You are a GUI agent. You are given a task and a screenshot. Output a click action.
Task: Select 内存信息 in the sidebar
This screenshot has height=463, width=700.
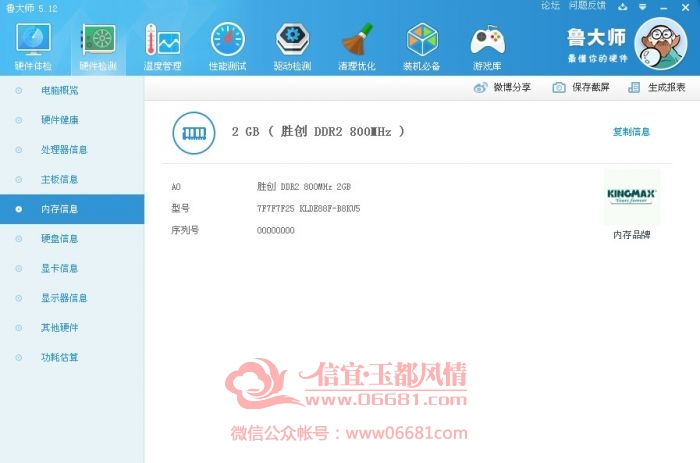[x=72, y=209]
